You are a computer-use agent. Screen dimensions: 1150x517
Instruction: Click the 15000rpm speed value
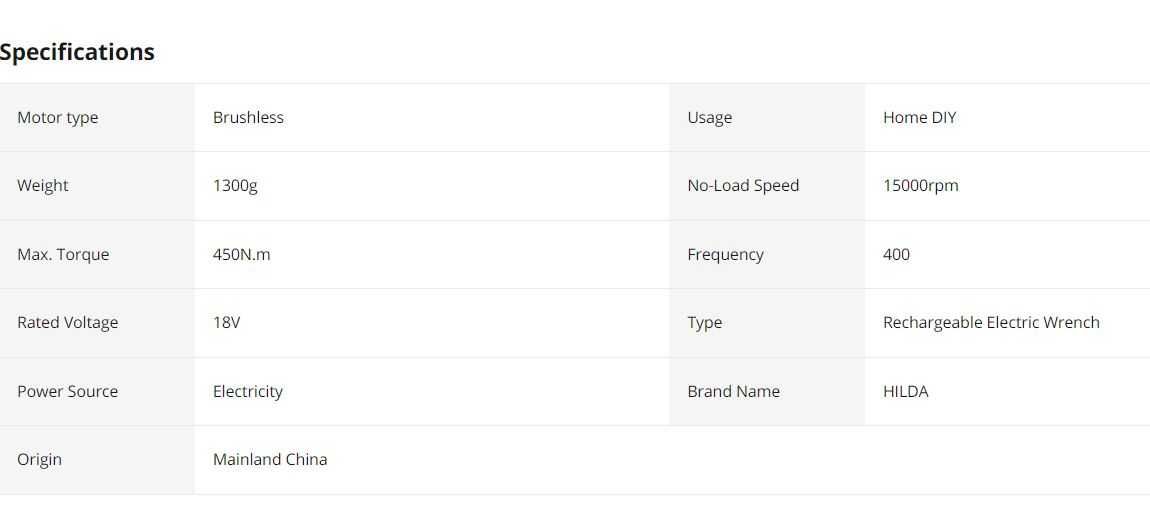tap(920, 186)
